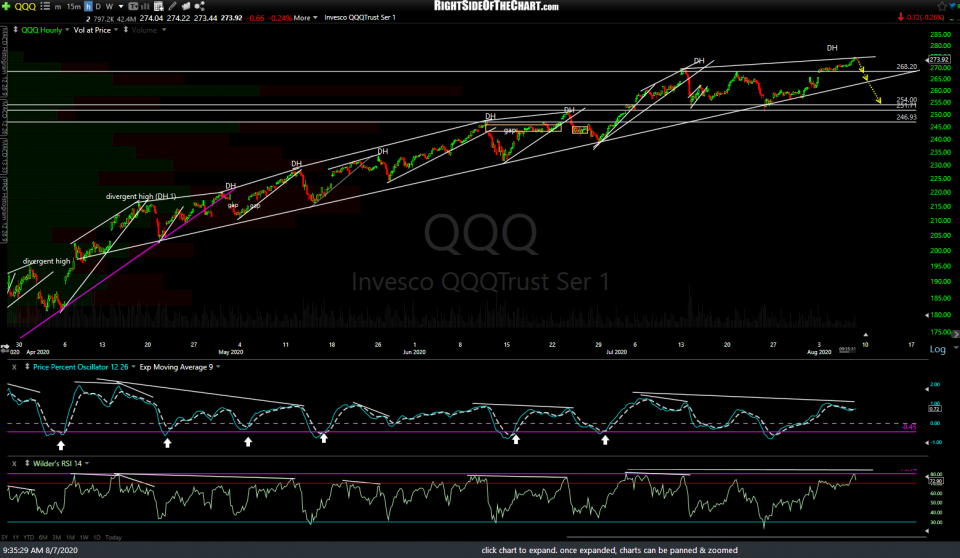Select the 6M time span
The height and width of the screenshot is (558, 960).
[x=43, y=537]
